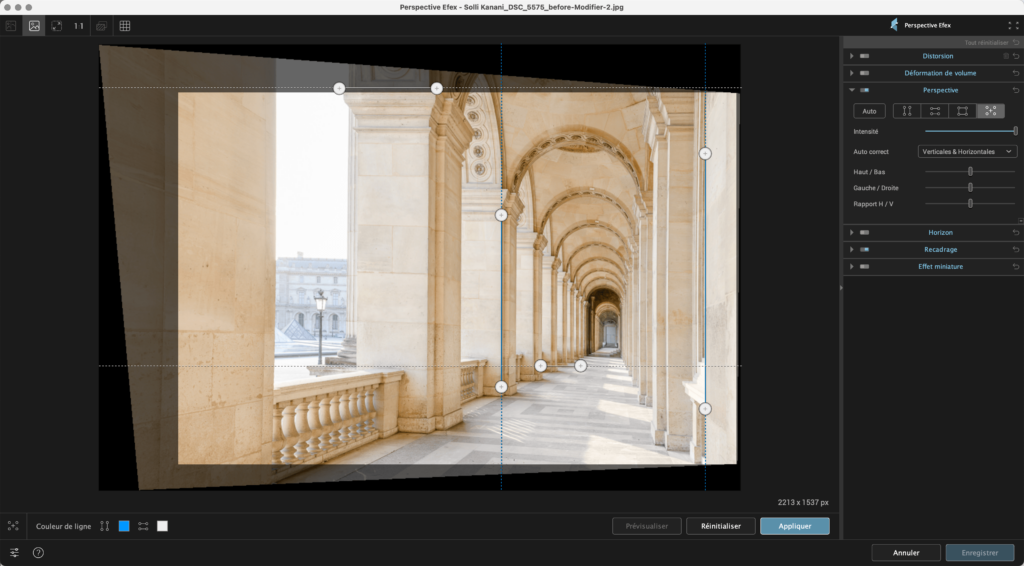Click the Distorsion section title
The image size is (1024, 566).
(938, 56)
